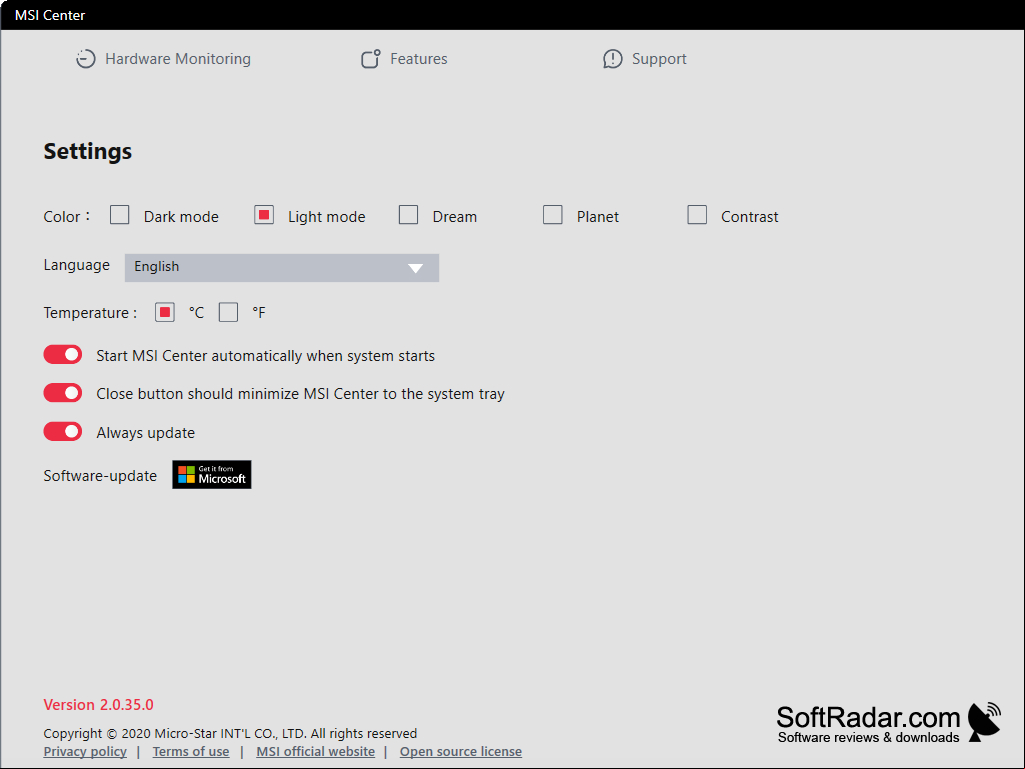Click the Hardware Monitoring clock icon
Viewport: 1025px width, 769px height.
tap(85, 59)
